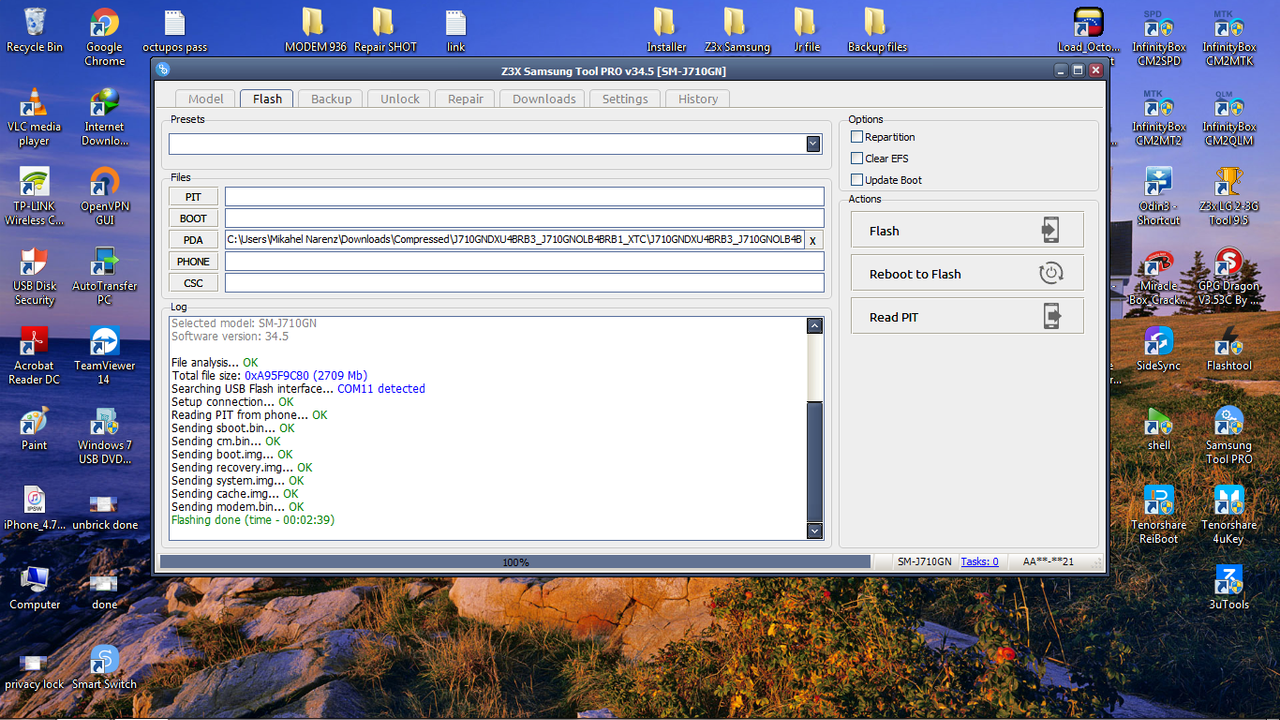Open OpenVPN GUI shortcut
Screen dimensions: 1280x720
click(x=104, y=196)
